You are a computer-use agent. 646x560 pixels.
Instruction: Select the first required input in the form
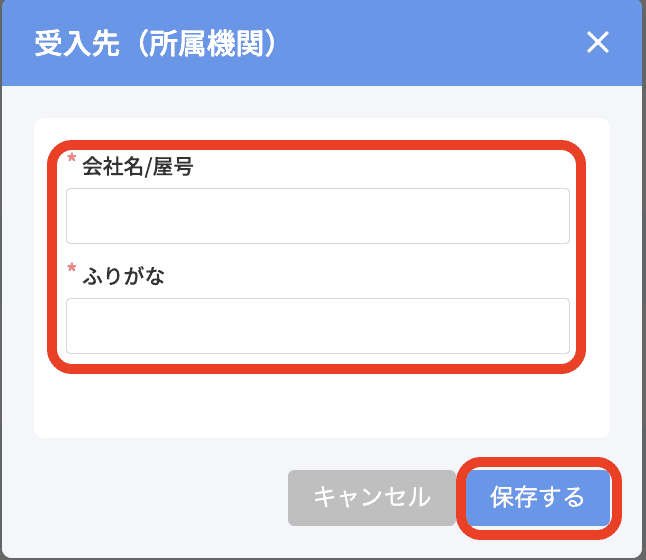pos(318,216)
